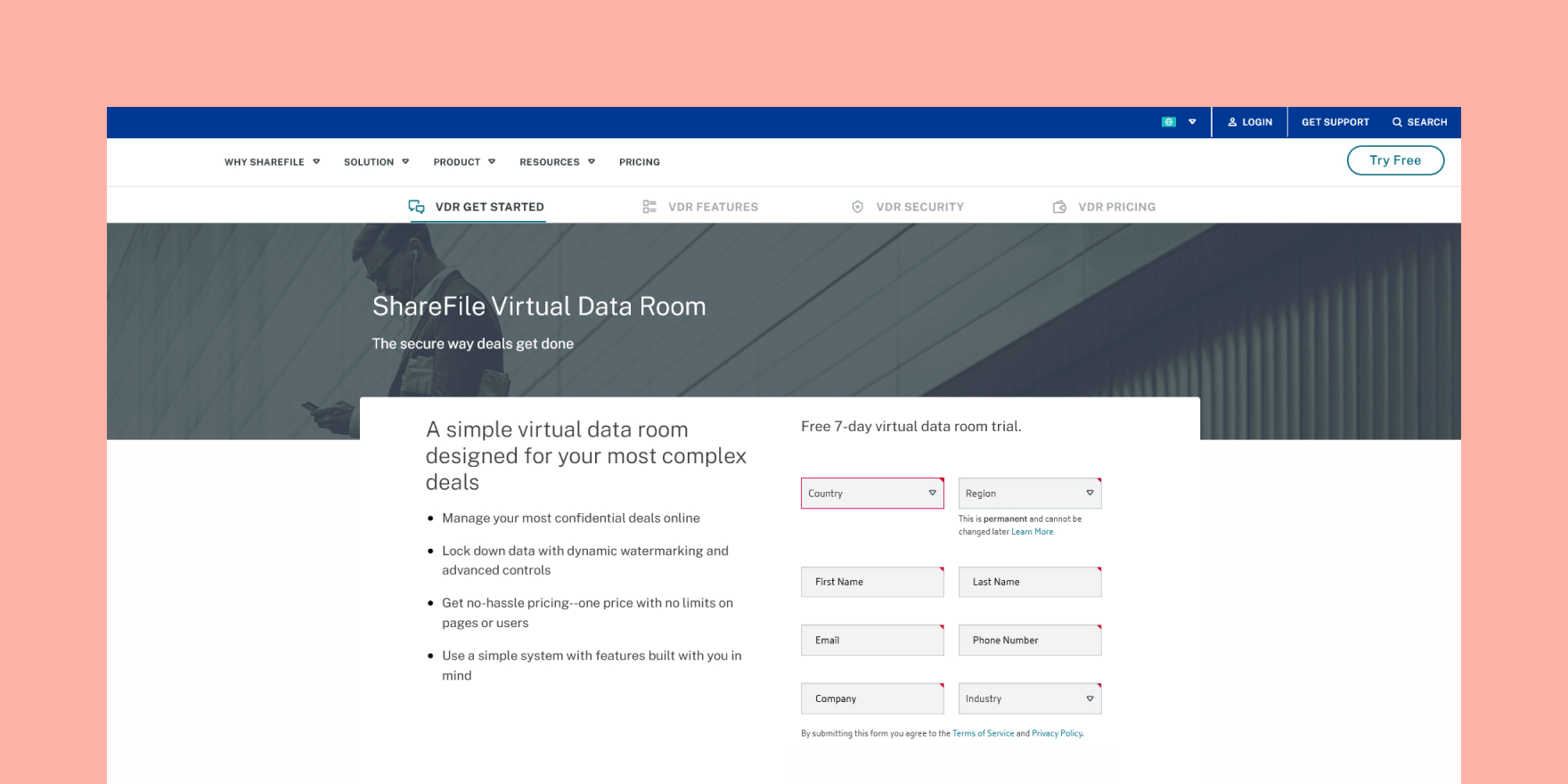Go to the PRICING page
1568x784 pixels.
[640, 162]
